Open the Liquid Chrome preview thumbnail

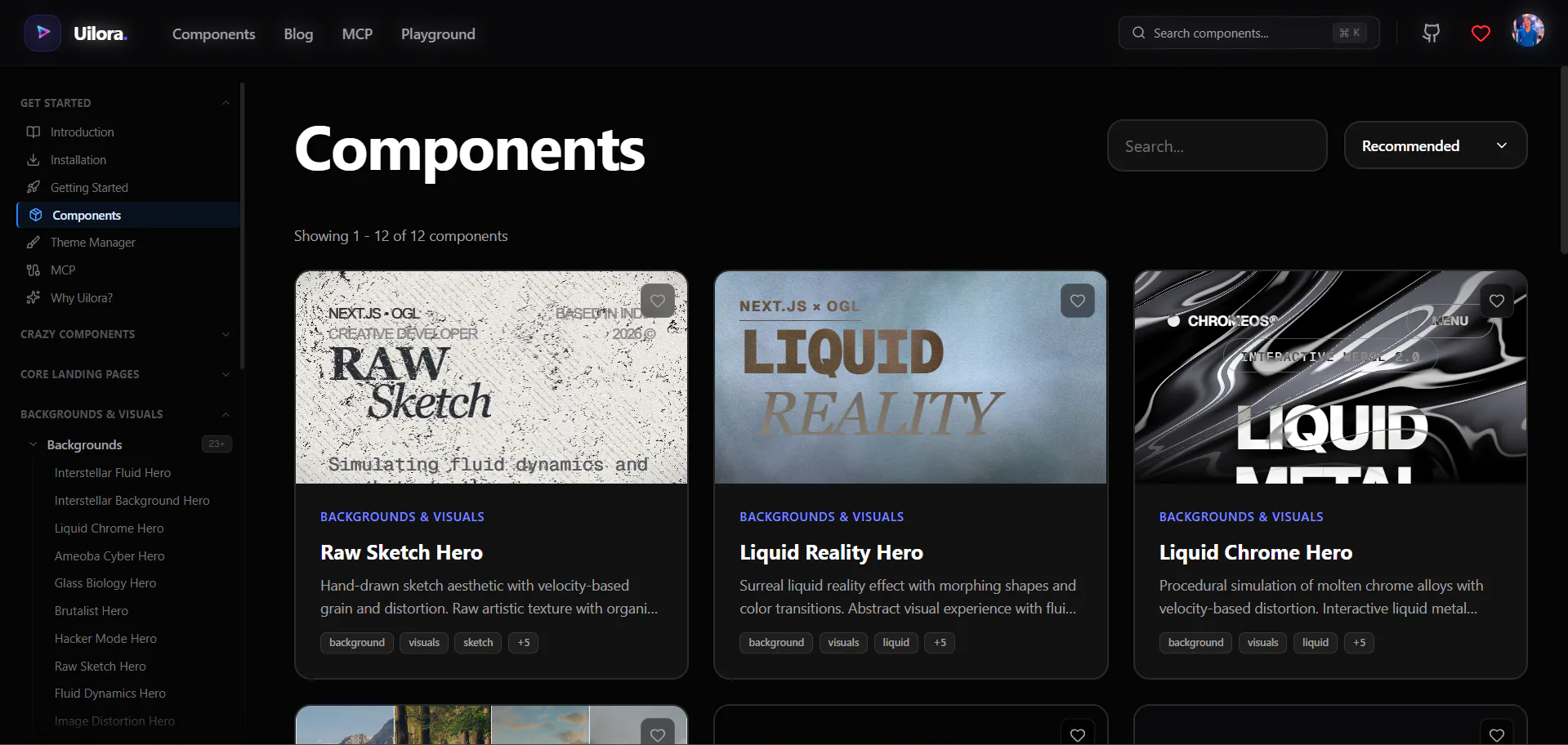tap(1330, 377)
